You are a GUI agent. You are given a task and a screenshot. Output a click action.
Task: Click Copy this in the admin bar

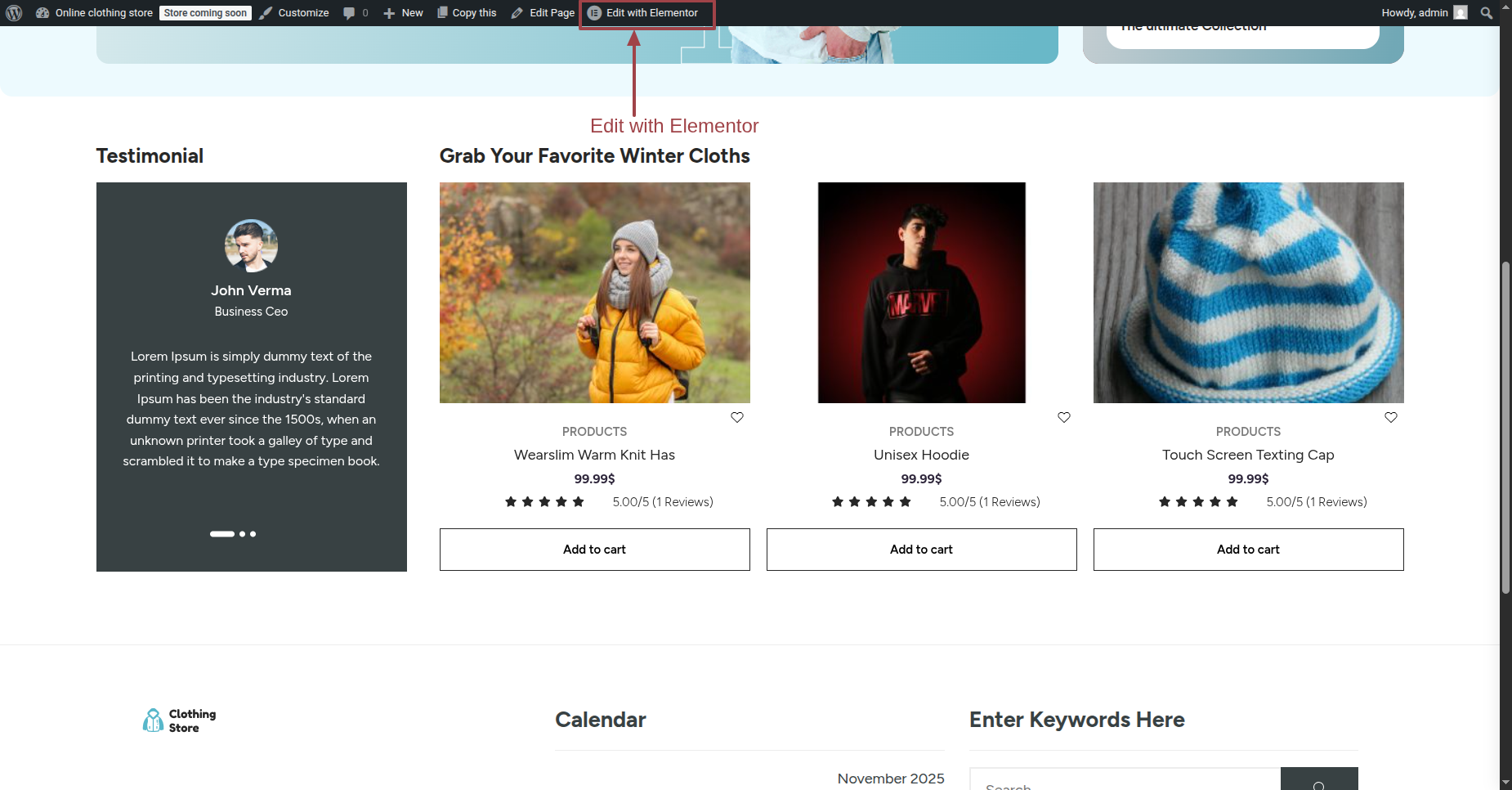click(x=467, y=13)
